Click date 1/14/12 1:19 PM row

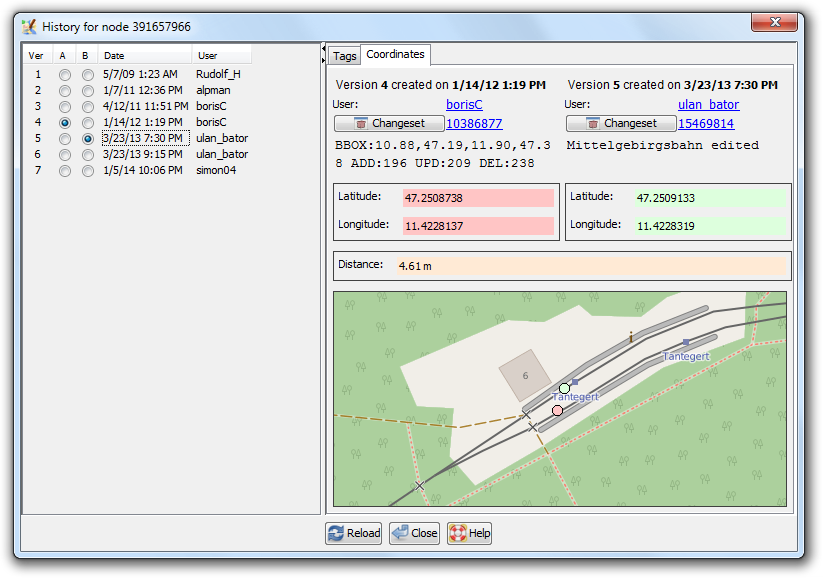(x=142, y=123)
